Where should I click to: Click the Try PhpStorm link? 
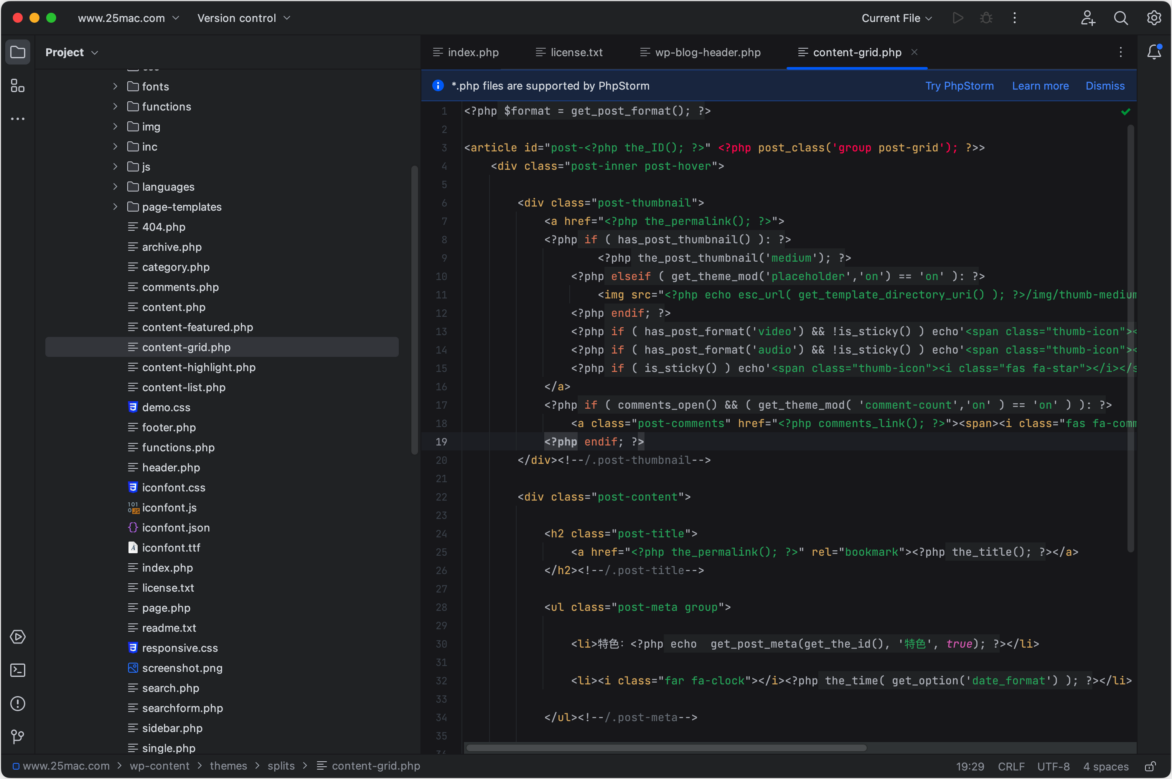pos(959,86)
